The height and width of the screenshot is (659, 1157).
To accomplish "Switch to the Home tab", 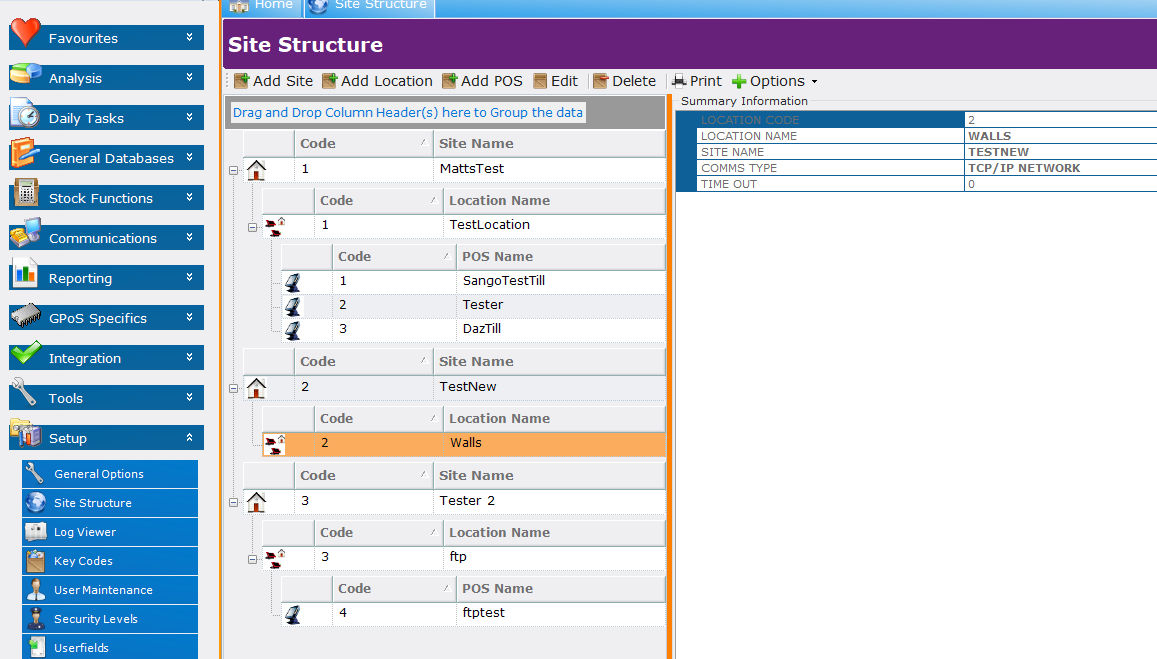I will [262, 6].
